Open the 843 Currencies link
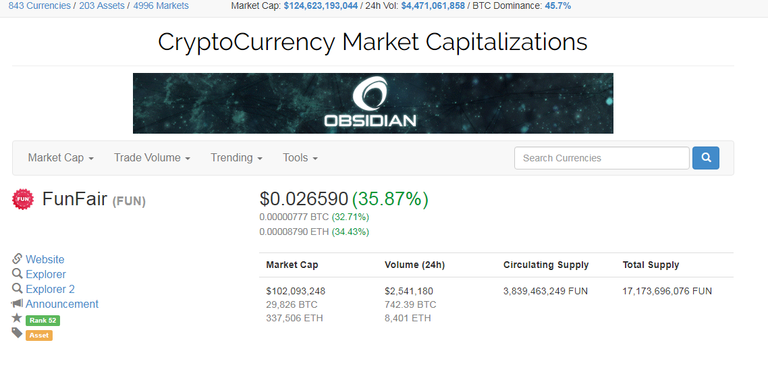This screenshot has height=372, width=768. (x=39, y=6)
